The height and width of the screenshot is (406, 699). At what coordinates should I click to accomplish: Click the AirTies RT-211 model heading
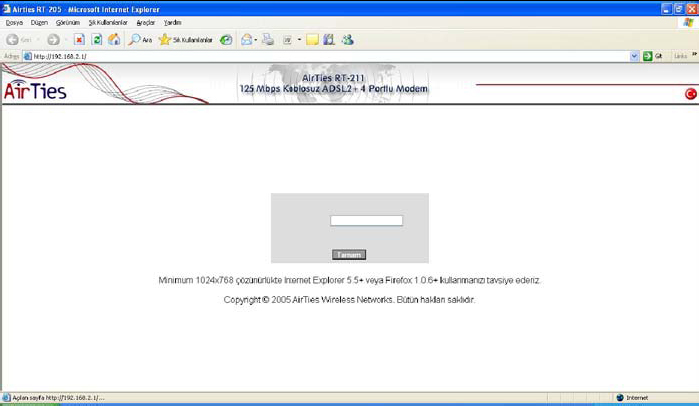coord(333,78)
